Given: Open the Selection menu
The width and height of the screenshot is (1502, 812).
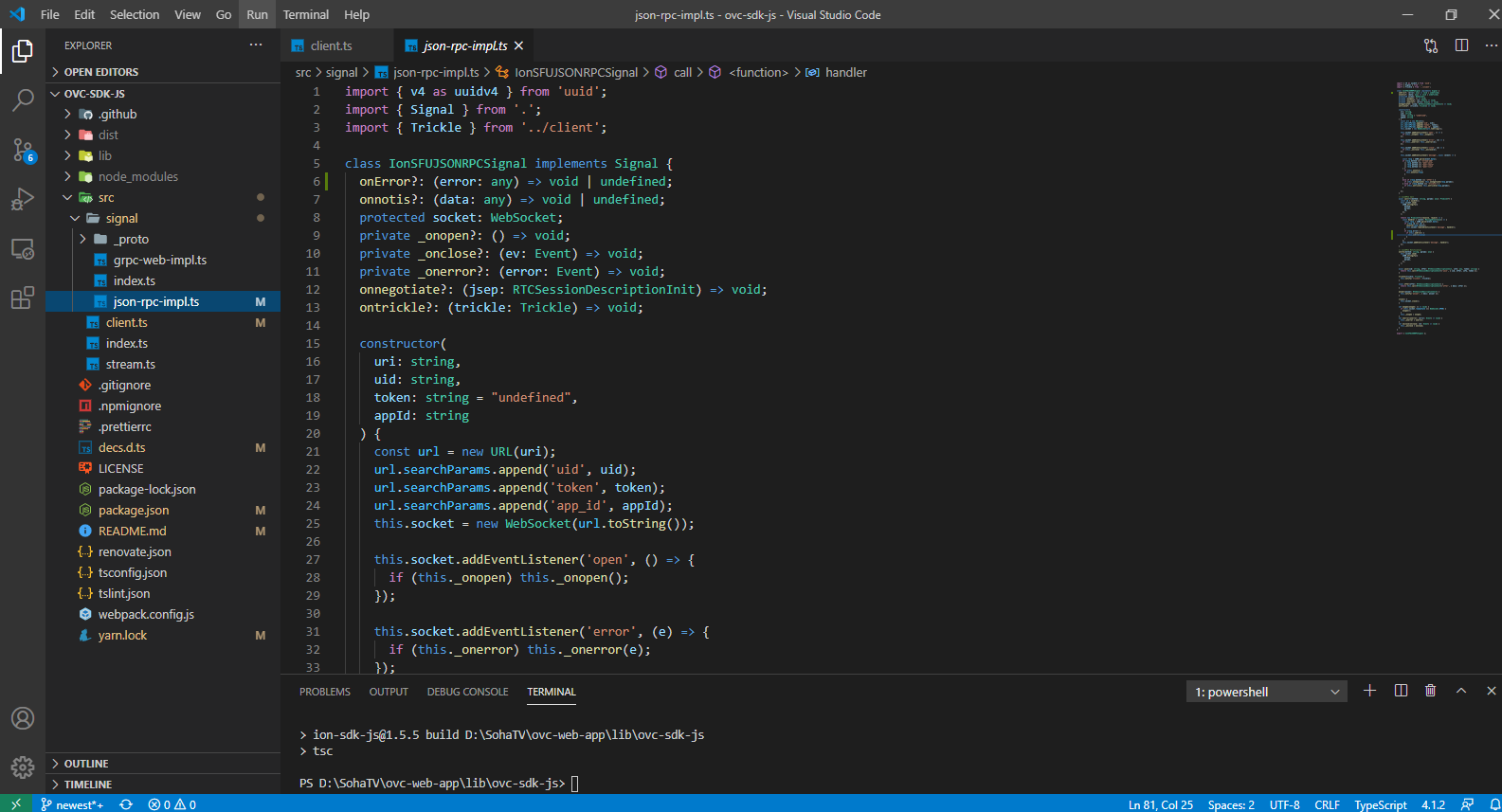Looking at the screenshot, I should (x=135, y=14).
